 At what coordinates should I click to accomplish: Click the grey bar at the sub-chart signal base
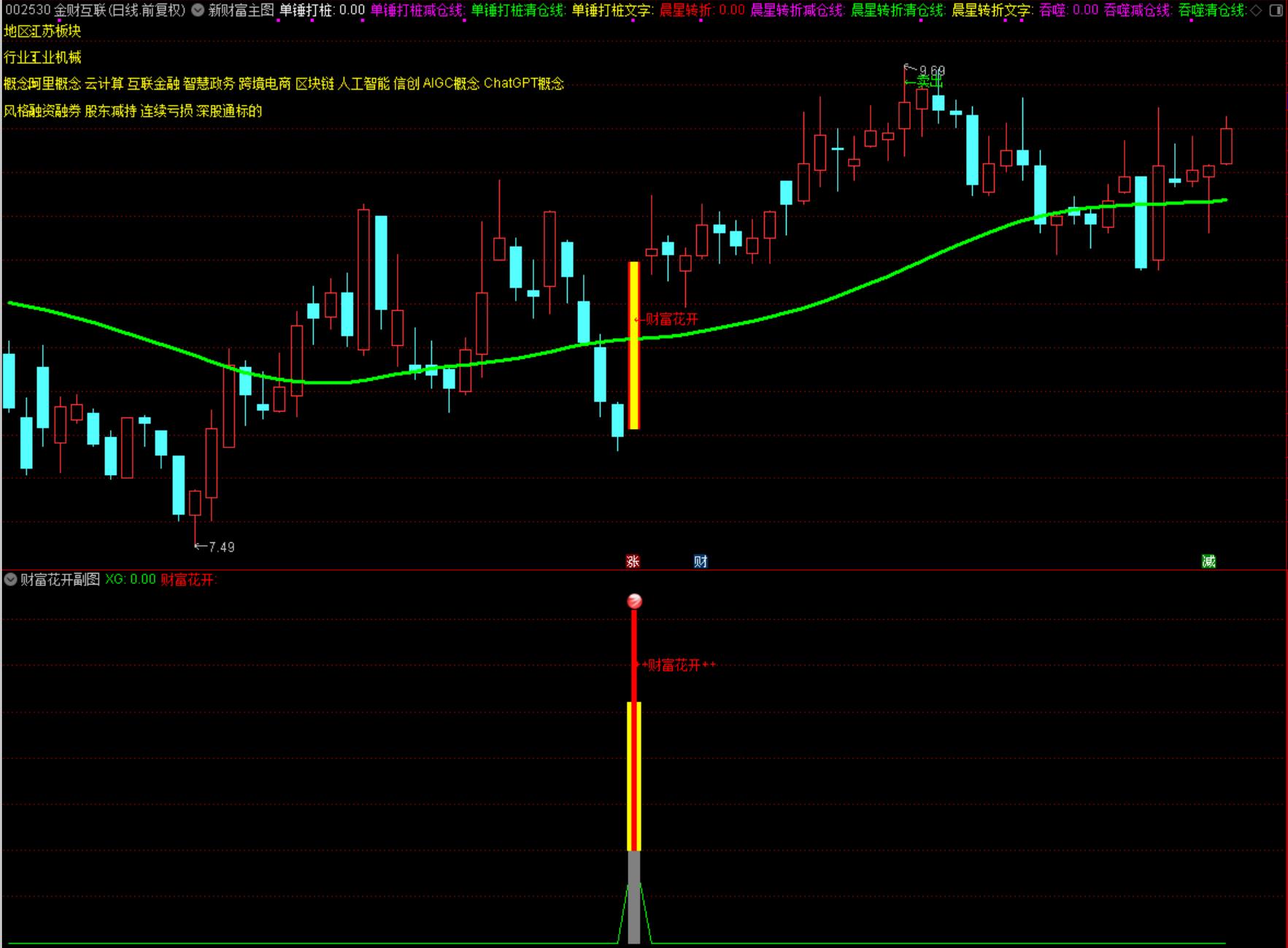[634, 897]
